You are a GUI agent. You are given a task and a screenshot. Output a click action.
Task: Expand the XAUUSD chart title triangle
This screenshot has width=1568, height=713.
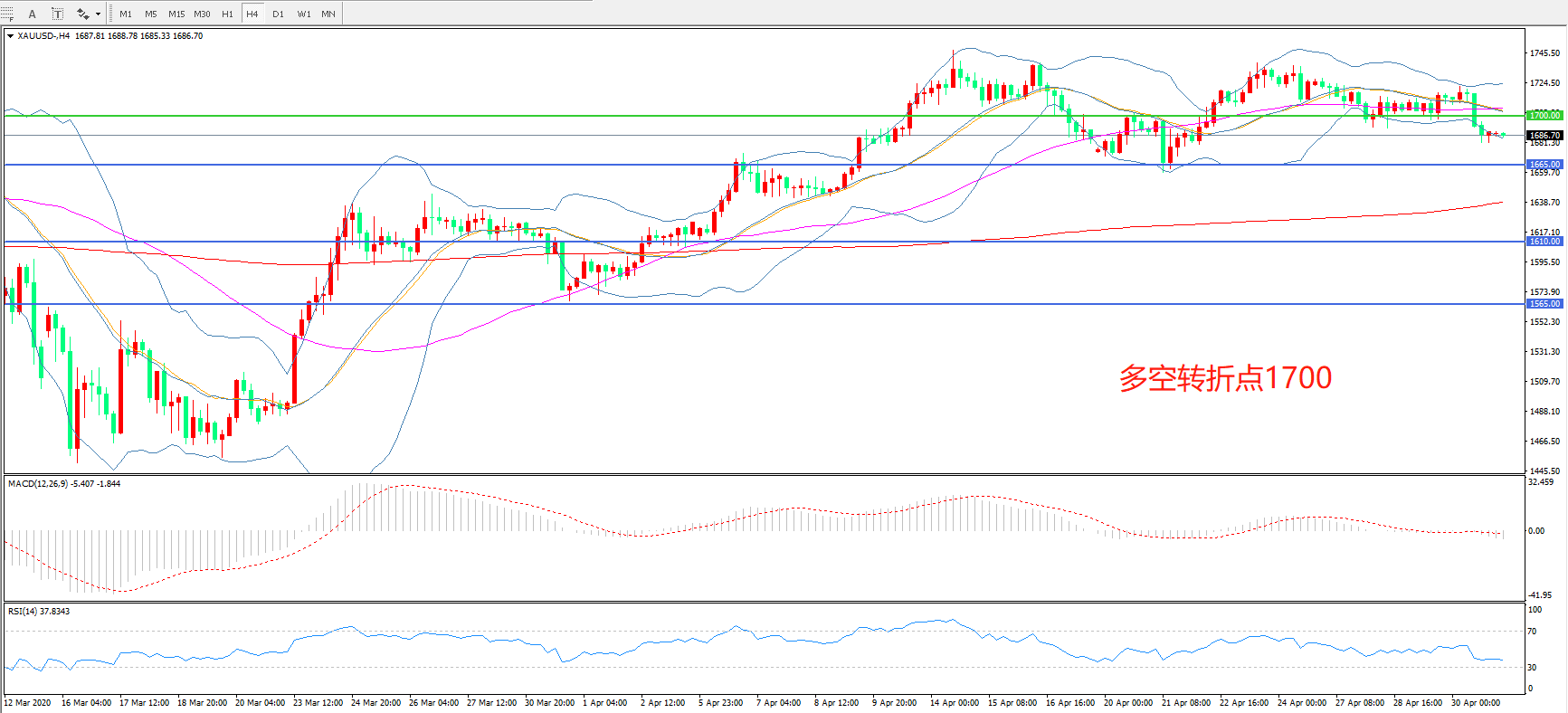[10, 36]
